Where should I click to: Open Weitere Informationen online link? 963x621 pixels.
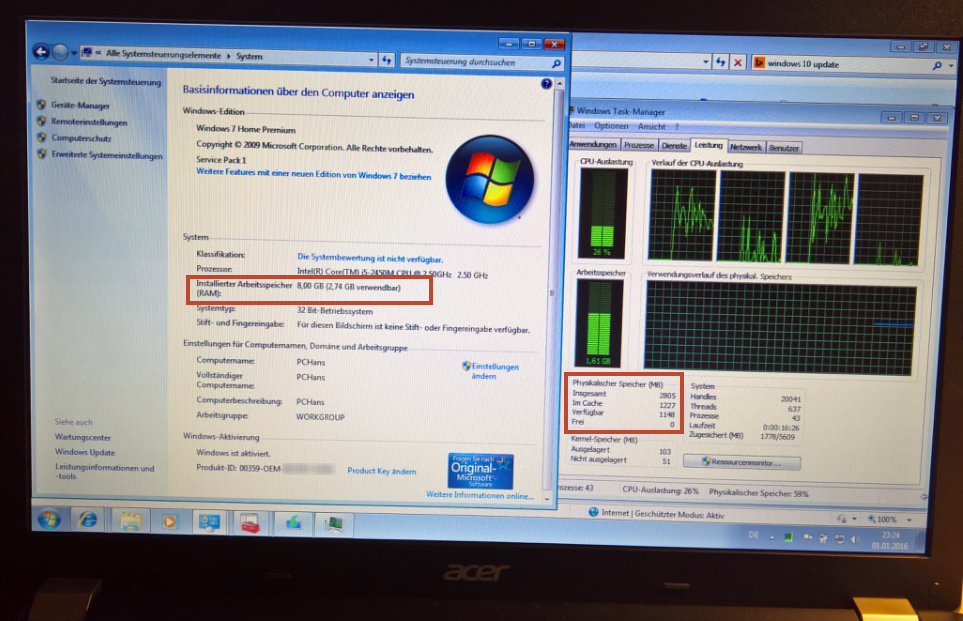(480, 495)
